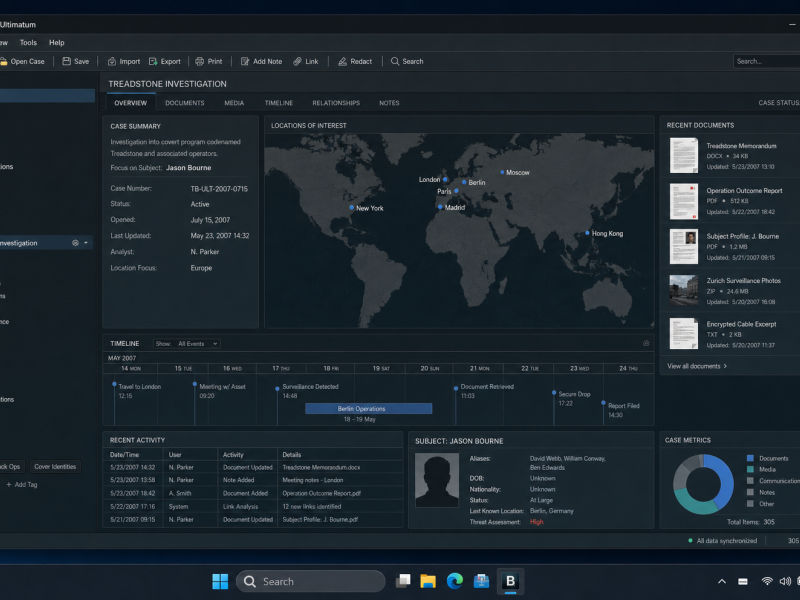This screenshot has height=600, width=800.
Task: Expand dropdown arrow beside Investigation item
Action: [x=86, y=243]
